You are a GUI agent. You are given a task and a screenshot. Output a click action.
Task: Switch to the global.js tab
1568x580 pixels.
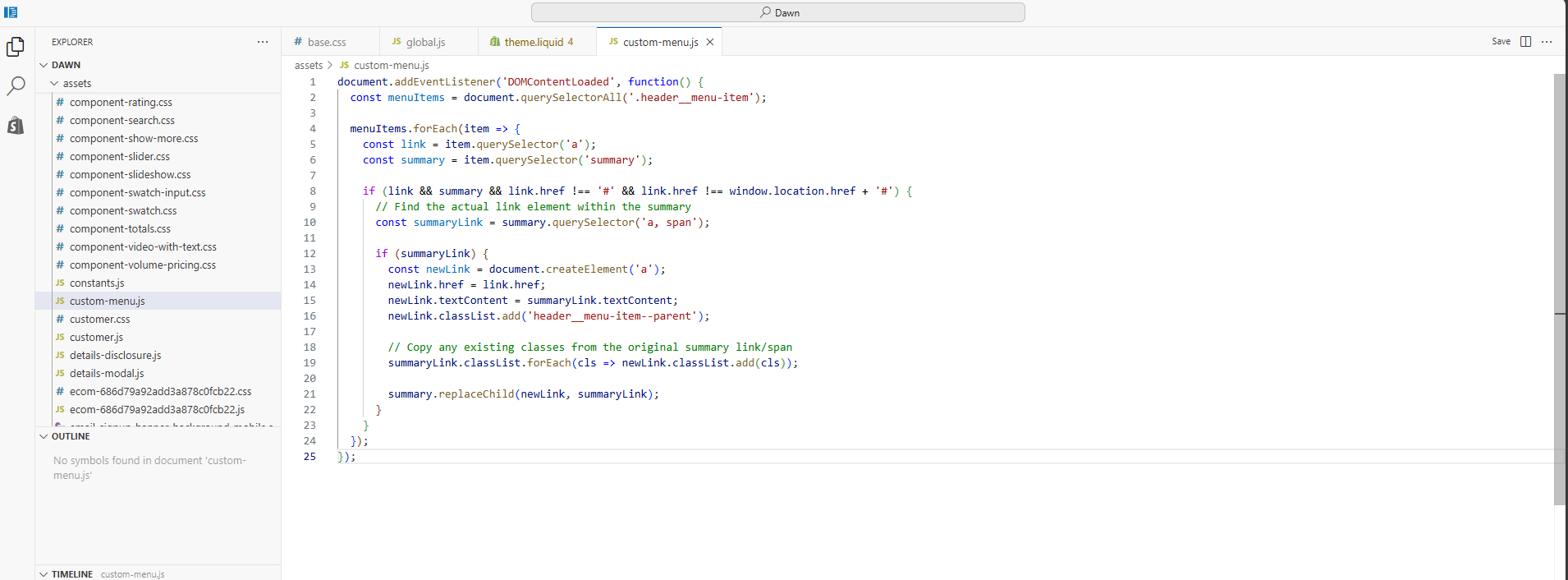tap(425, 42)
